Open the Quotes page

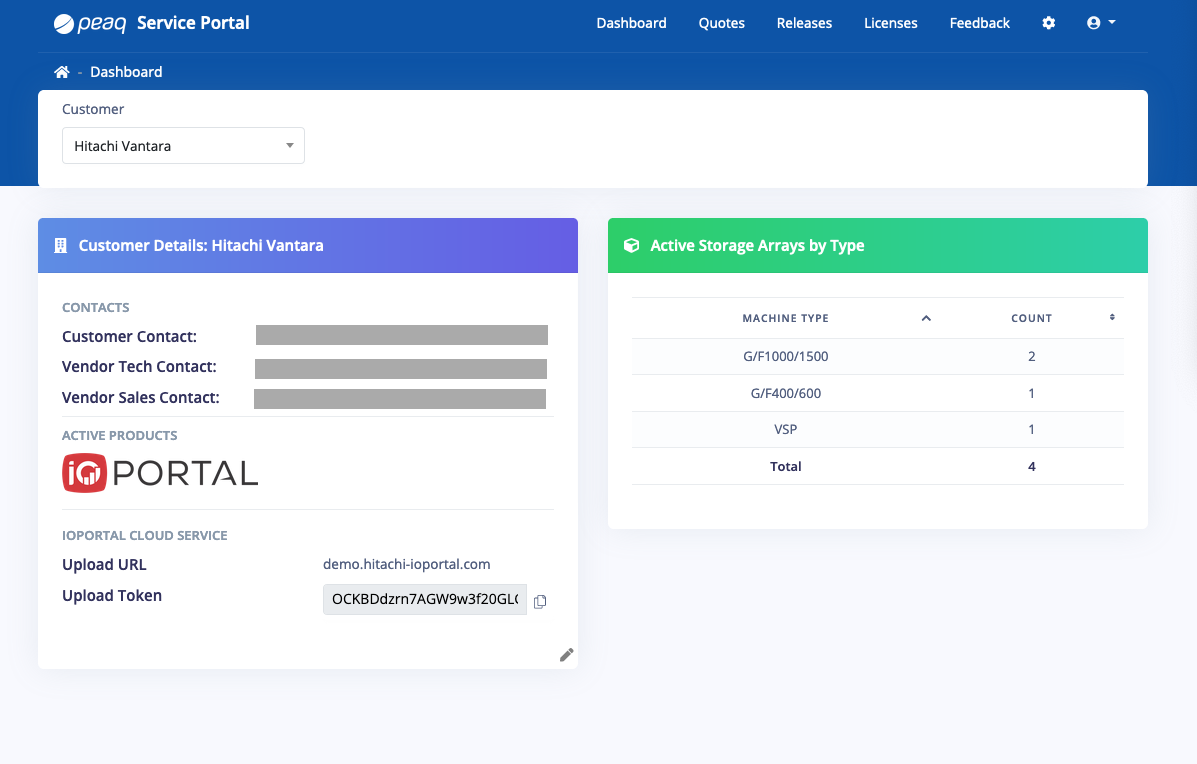click(721, 22)
